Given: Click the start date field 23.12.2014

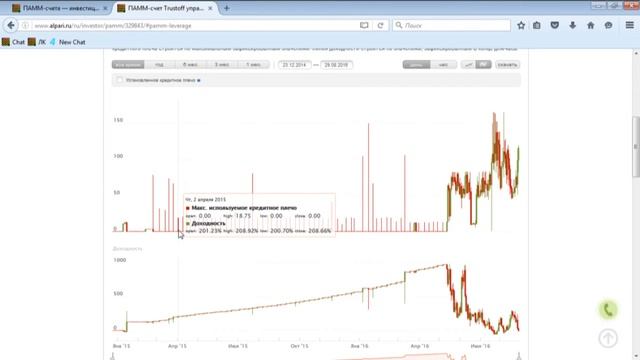Looking at the screenshot, I should point(295,65).
